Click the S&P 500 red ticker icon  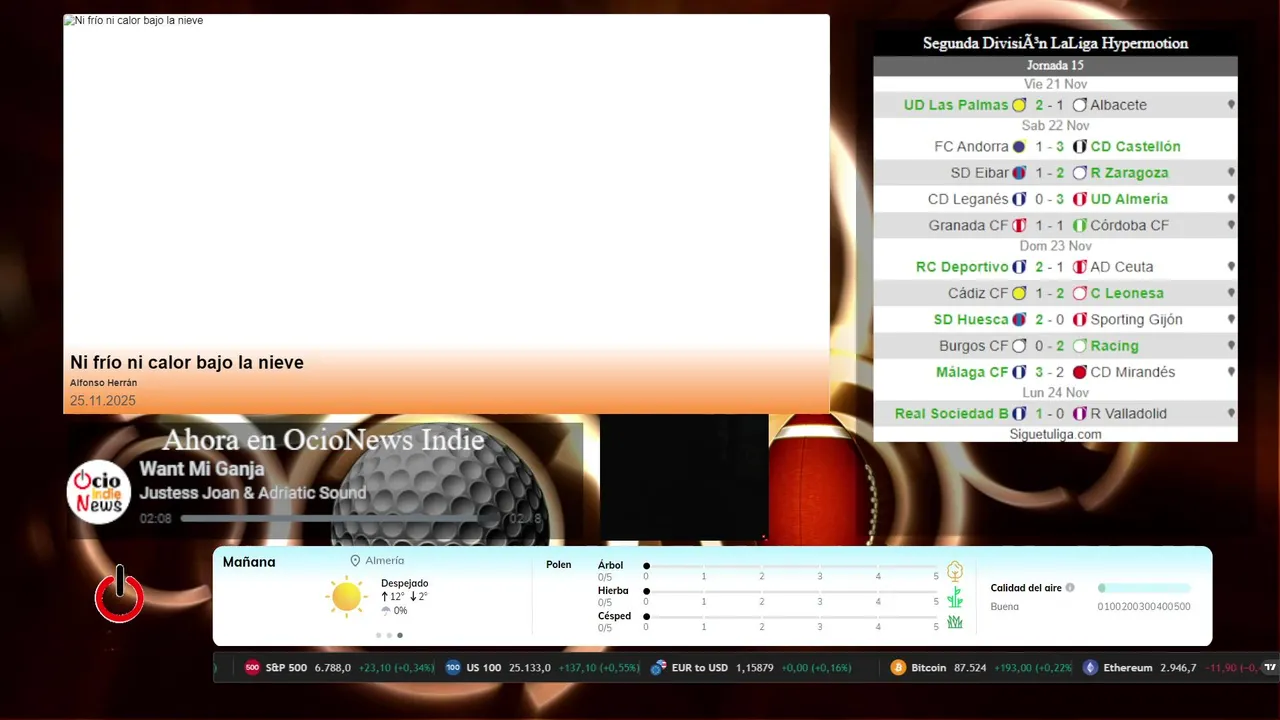click(x=252, y=668)
